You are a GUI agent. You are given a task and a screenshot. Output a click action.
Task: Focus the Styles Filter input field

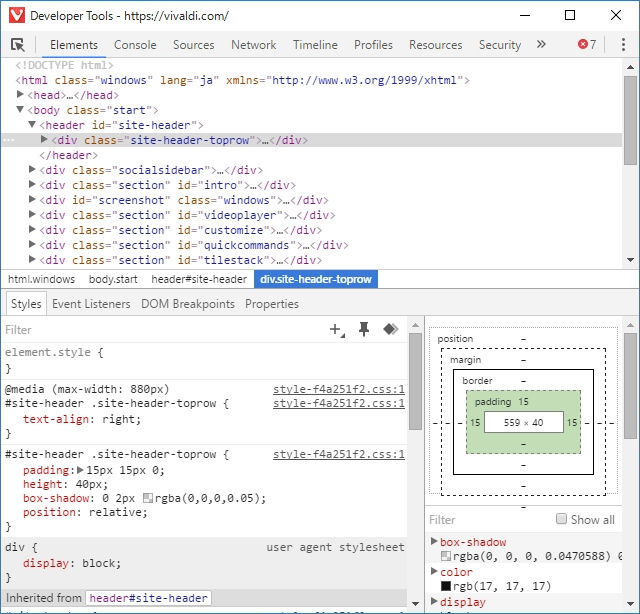click(163, 330)
